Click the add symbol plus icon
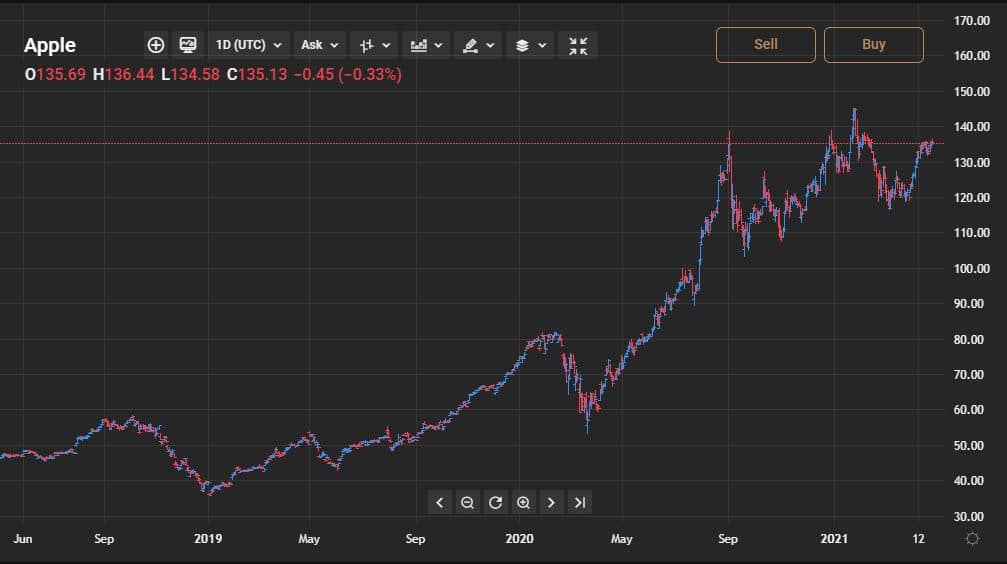 (156, 45)
